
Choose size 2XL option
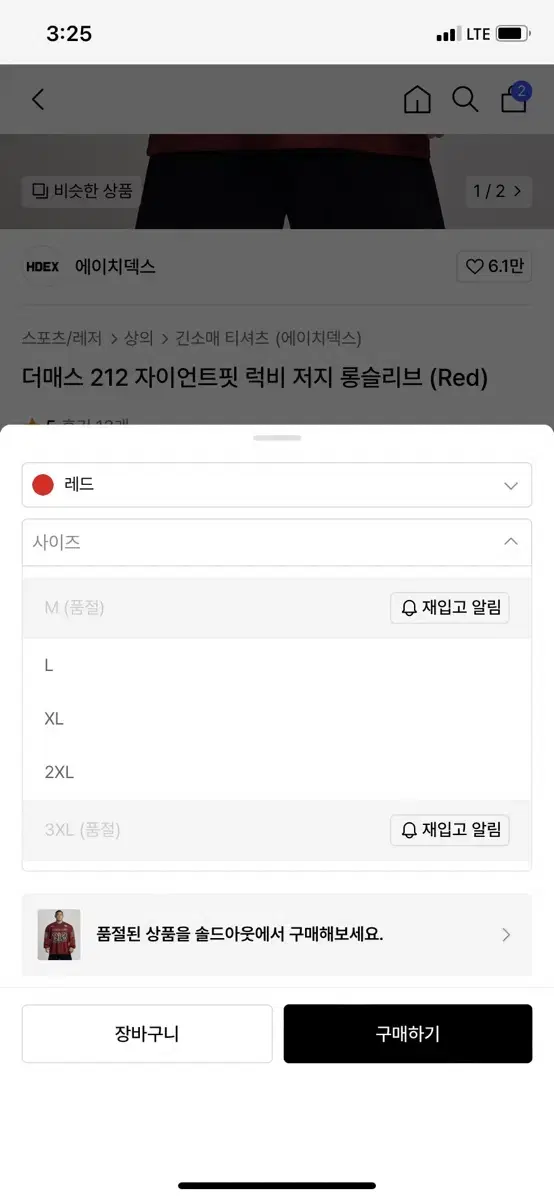point(277,773)
